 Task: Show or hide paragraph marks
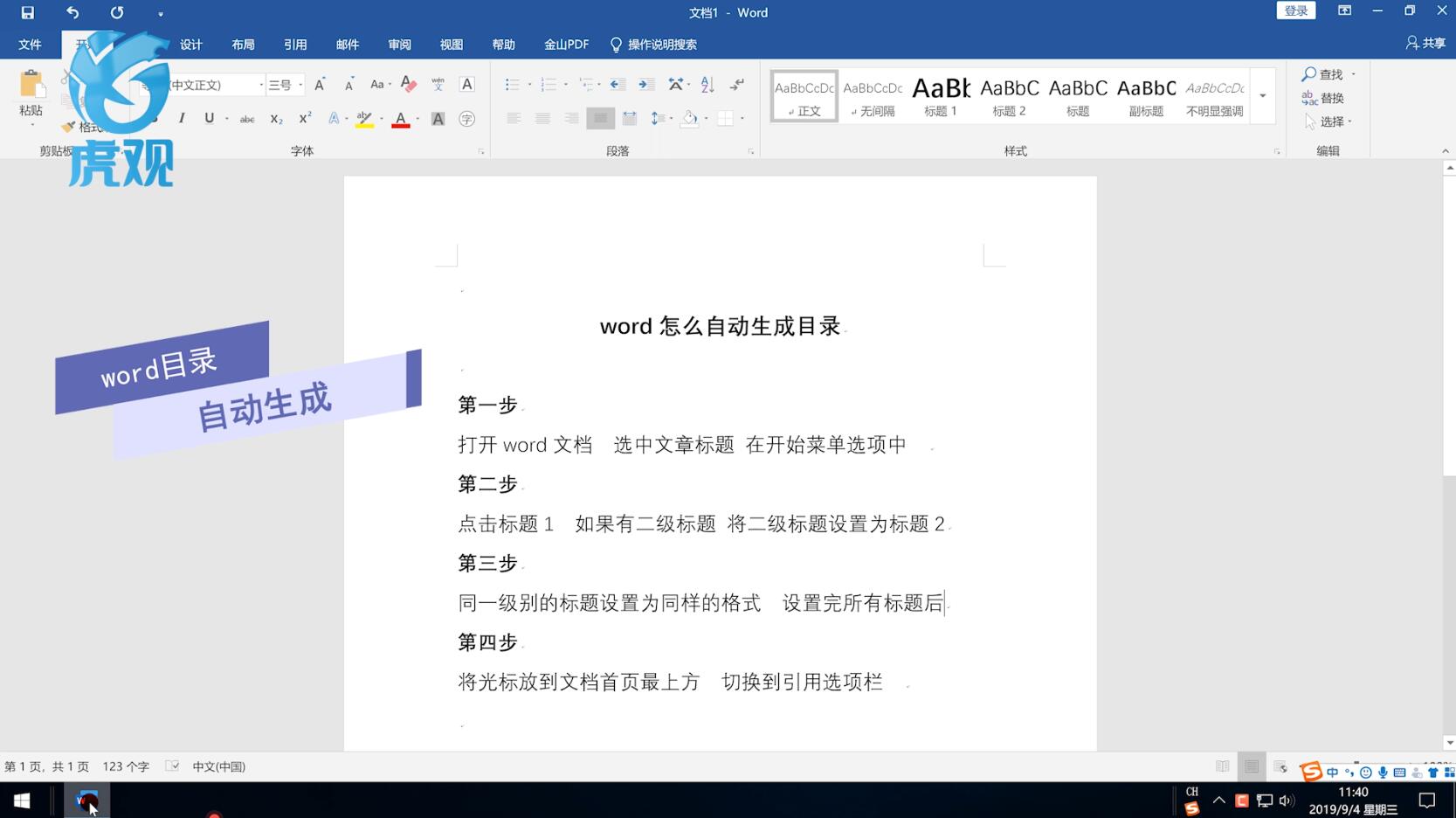tap(737, 85)
